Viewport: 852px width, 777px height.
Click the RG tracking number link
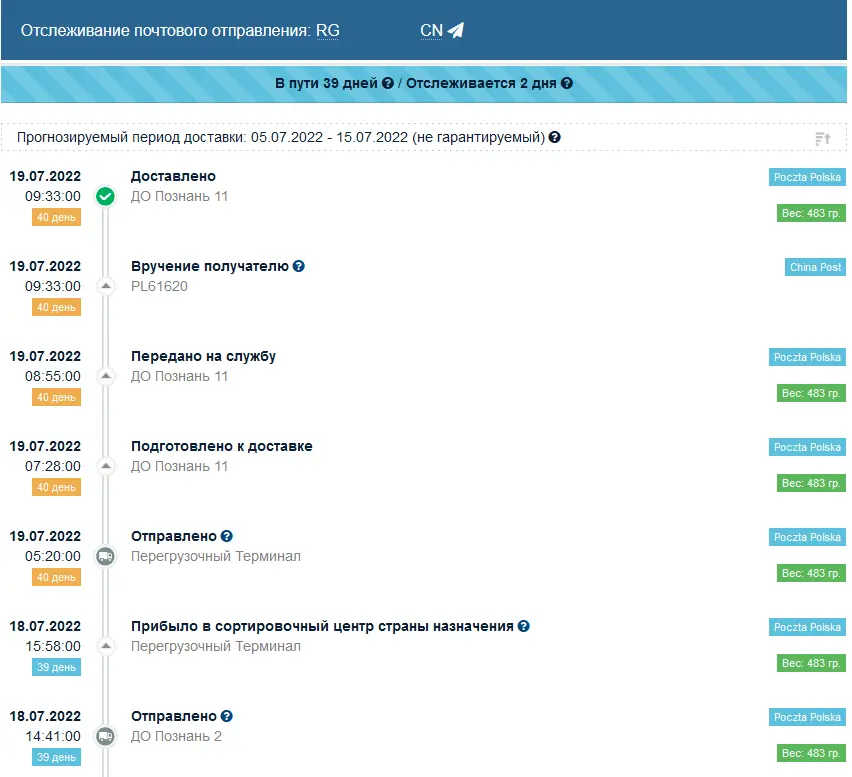point(328,30)
